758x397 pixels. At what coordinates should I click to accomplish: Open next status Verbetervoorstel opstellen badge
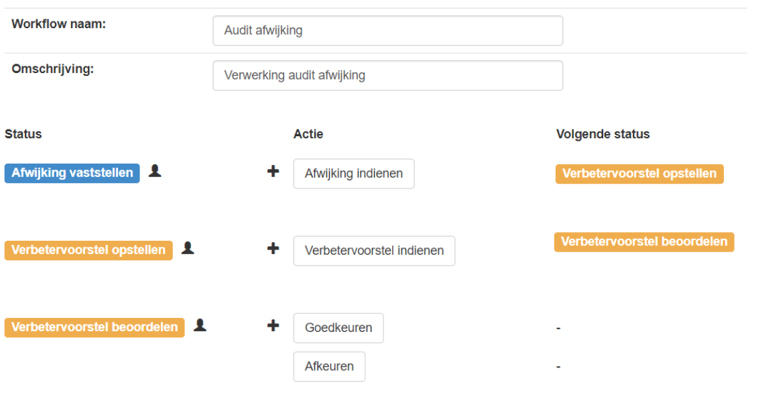(x=640, y=174)
